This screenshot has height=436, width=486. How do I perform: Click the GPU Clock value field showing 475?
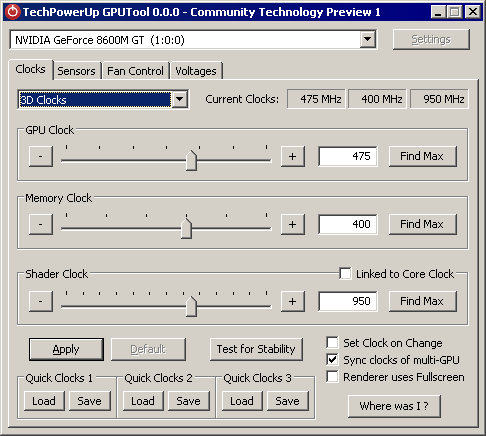pyautogui.click(x=348, y=156)
